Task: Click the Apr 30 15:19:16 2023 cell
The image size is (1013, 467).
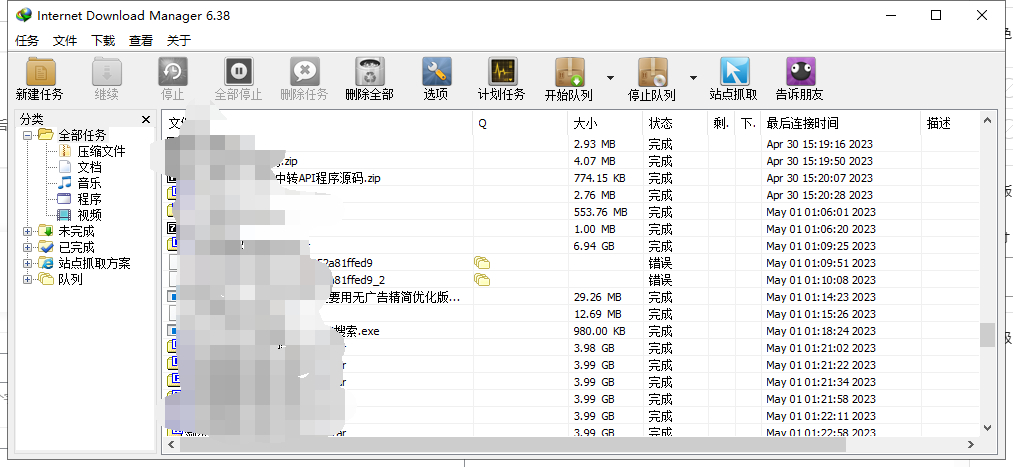Action: (820, 144)
